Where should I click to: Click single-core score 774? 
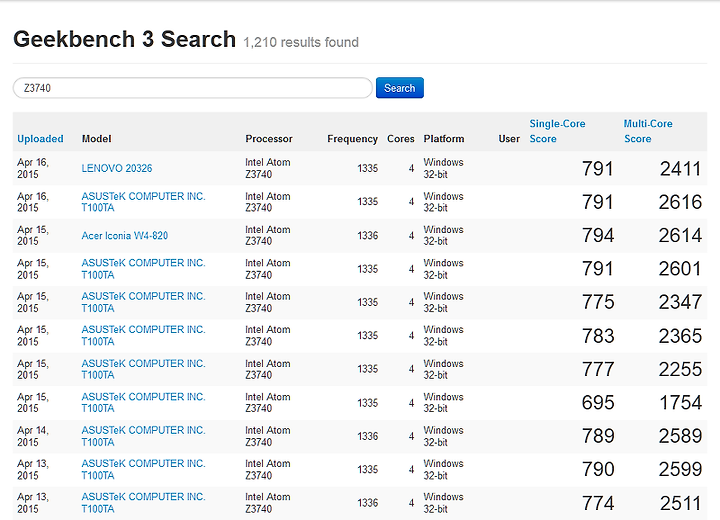click(x=598, y=503)
